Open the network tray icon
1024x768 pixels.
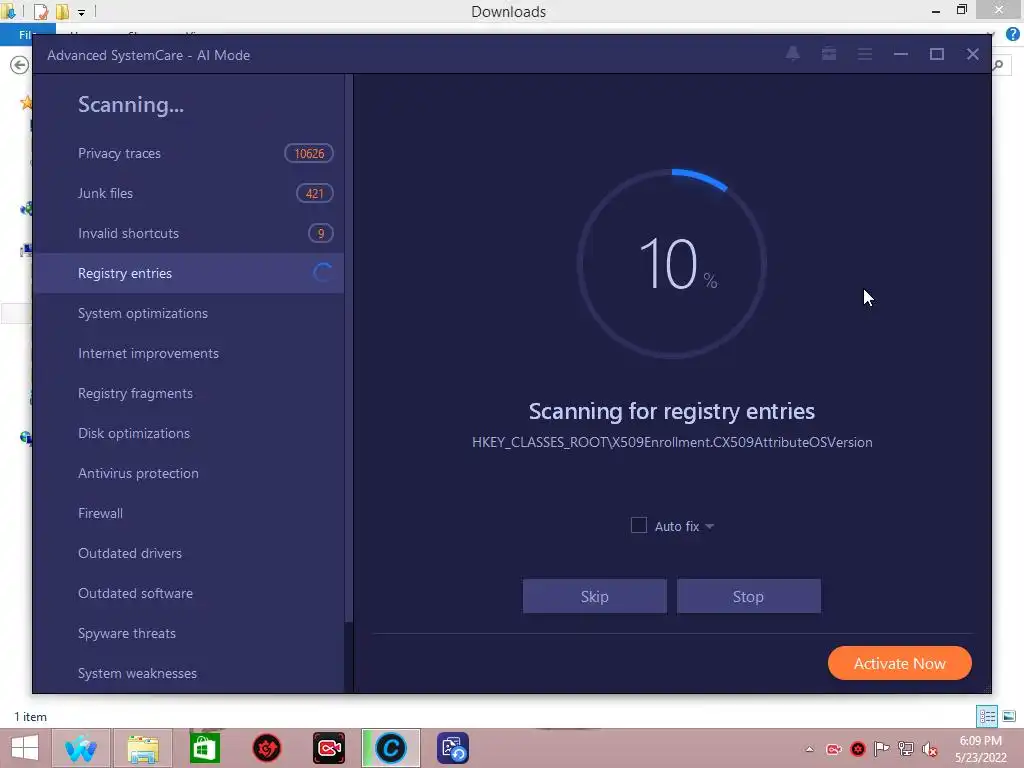(x=906, y=748)
